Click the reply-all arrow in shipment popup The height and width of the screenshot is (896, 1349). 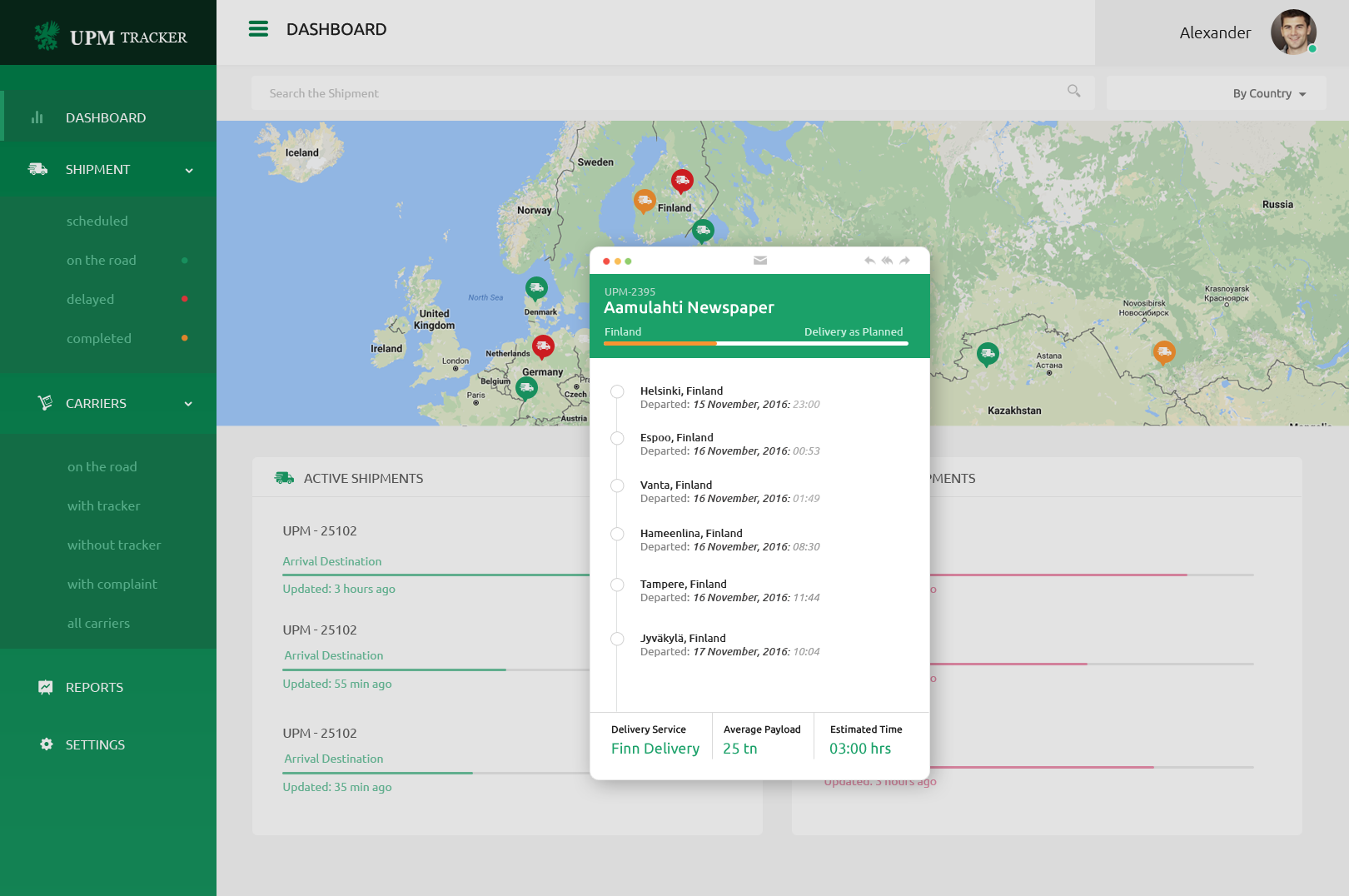point(887,261)
